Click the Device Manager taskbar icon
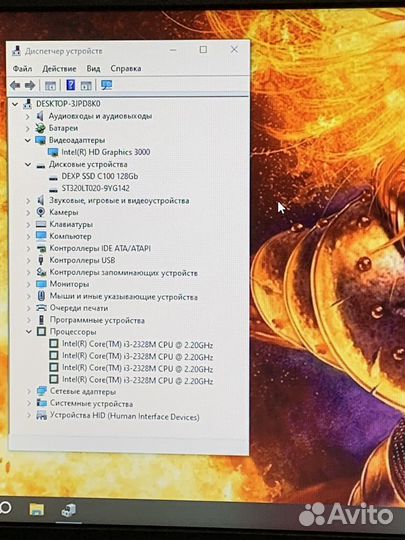The height and width of the screenshot is (540, 405). tap(69, 510)
